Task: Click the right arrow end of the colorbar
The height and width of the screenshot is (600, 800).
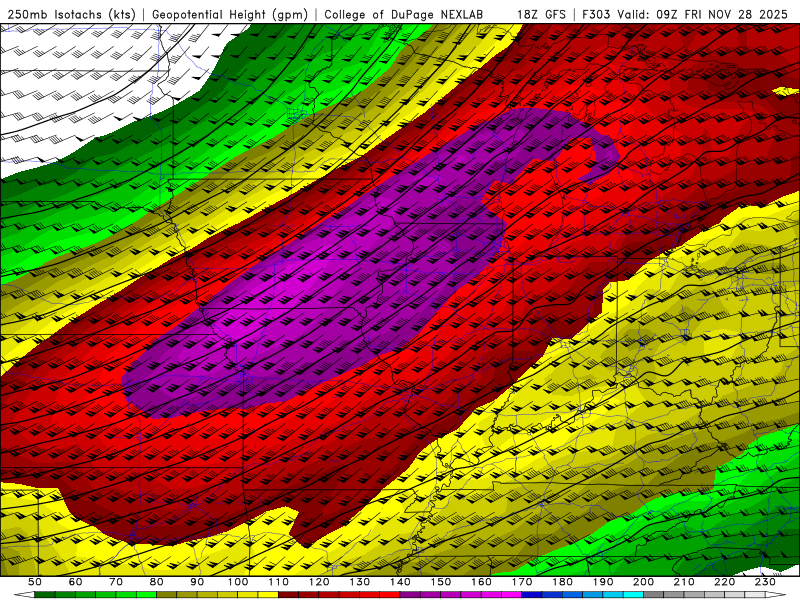Action: [776, 595]
